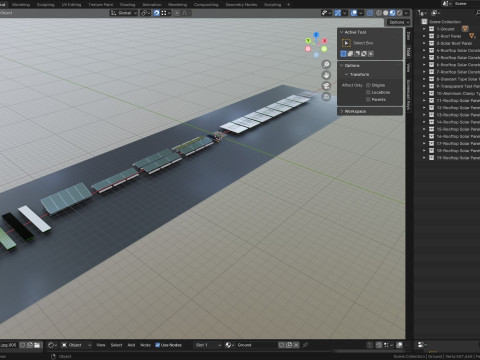Click the green Y axis gizmo ball
Viewport: 480px width, 360px height.
pos(308,41)
